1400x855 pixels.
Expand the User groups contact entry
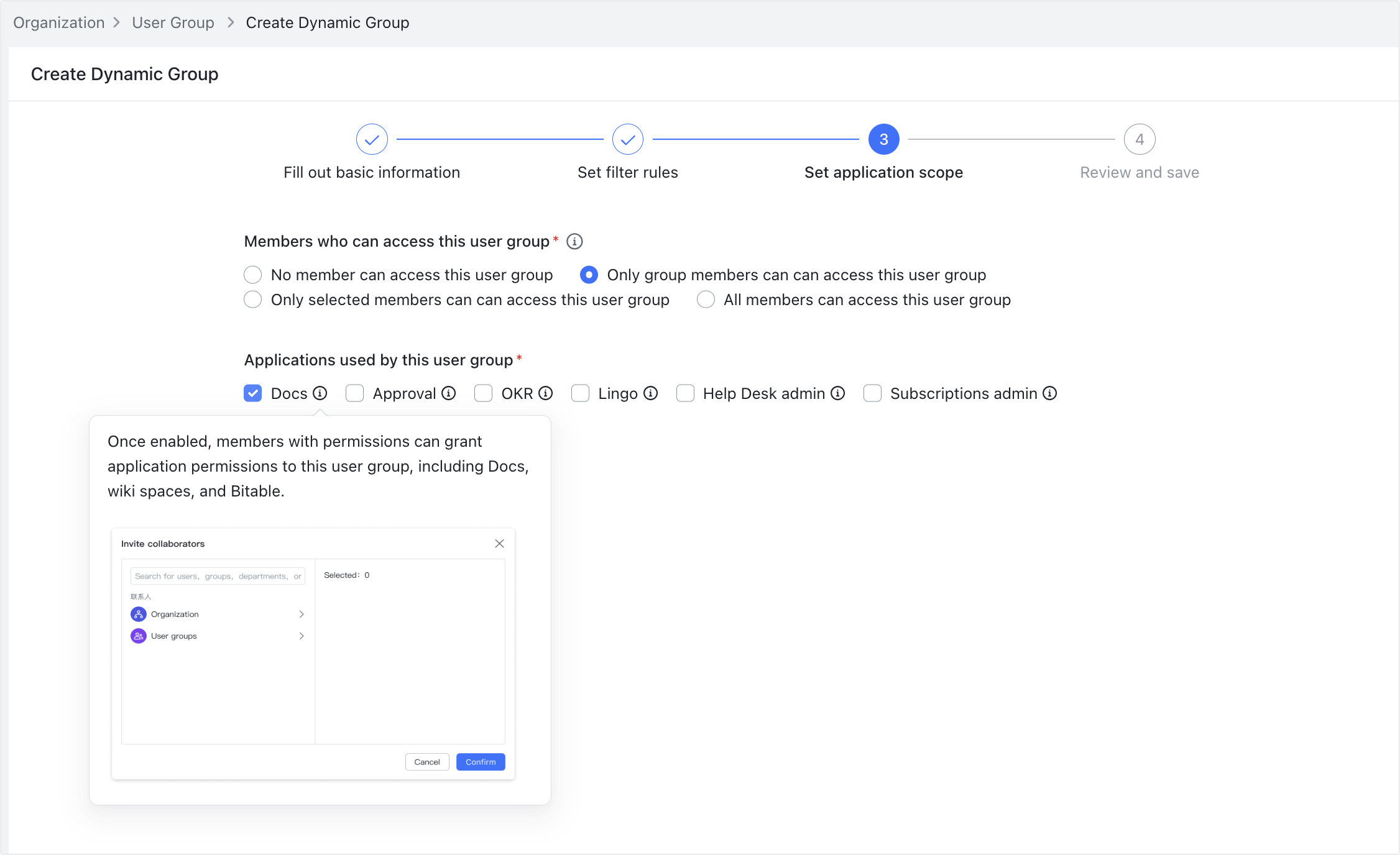pos(302,636)
